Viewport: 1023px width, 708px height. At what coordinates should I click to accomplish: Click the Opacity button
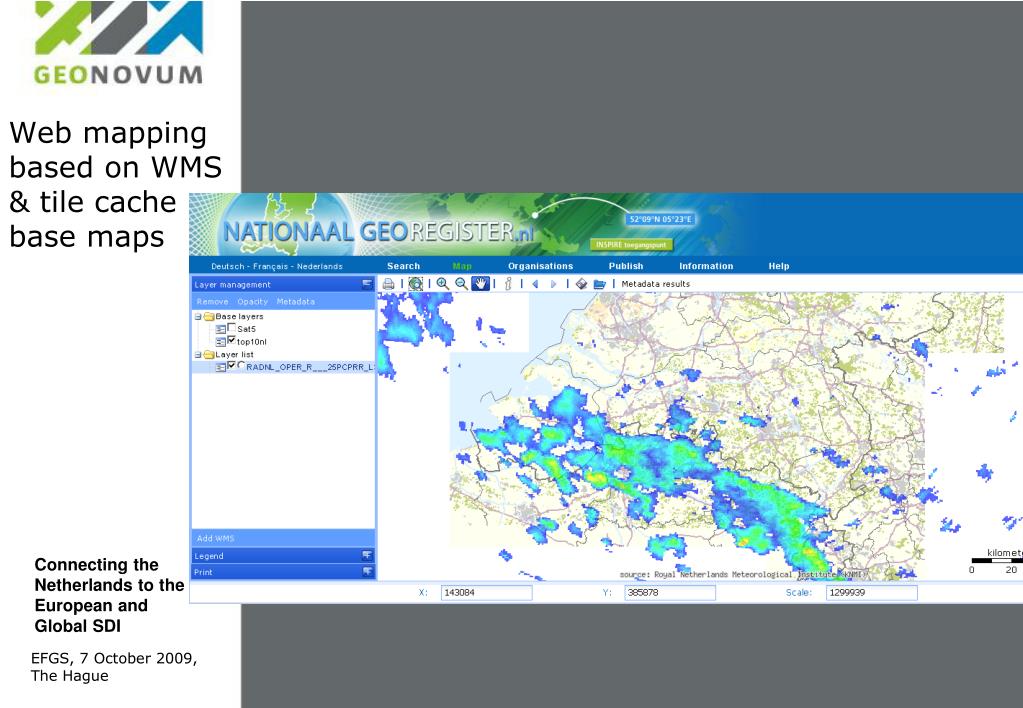[252, 301]
